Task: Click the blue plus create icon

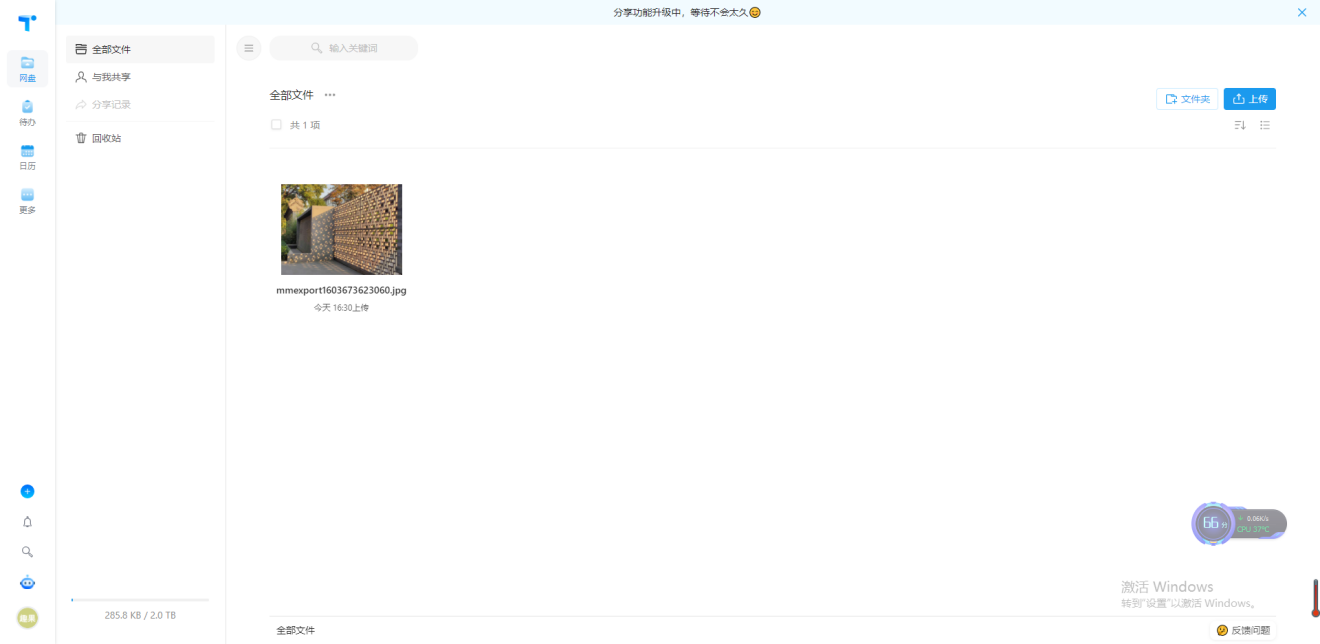Action: [x=27, y=491]
